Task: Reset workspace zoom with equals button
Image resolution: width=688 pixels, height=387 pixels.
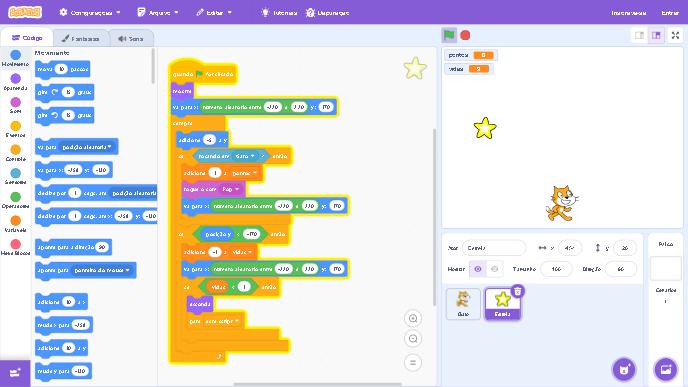Action: [x=413, y=363]
